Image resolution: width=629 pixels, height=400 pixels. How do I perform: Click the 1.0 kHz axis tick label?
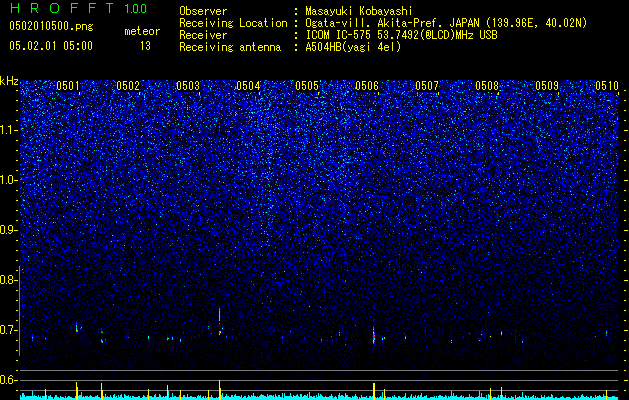coord(9,180)
